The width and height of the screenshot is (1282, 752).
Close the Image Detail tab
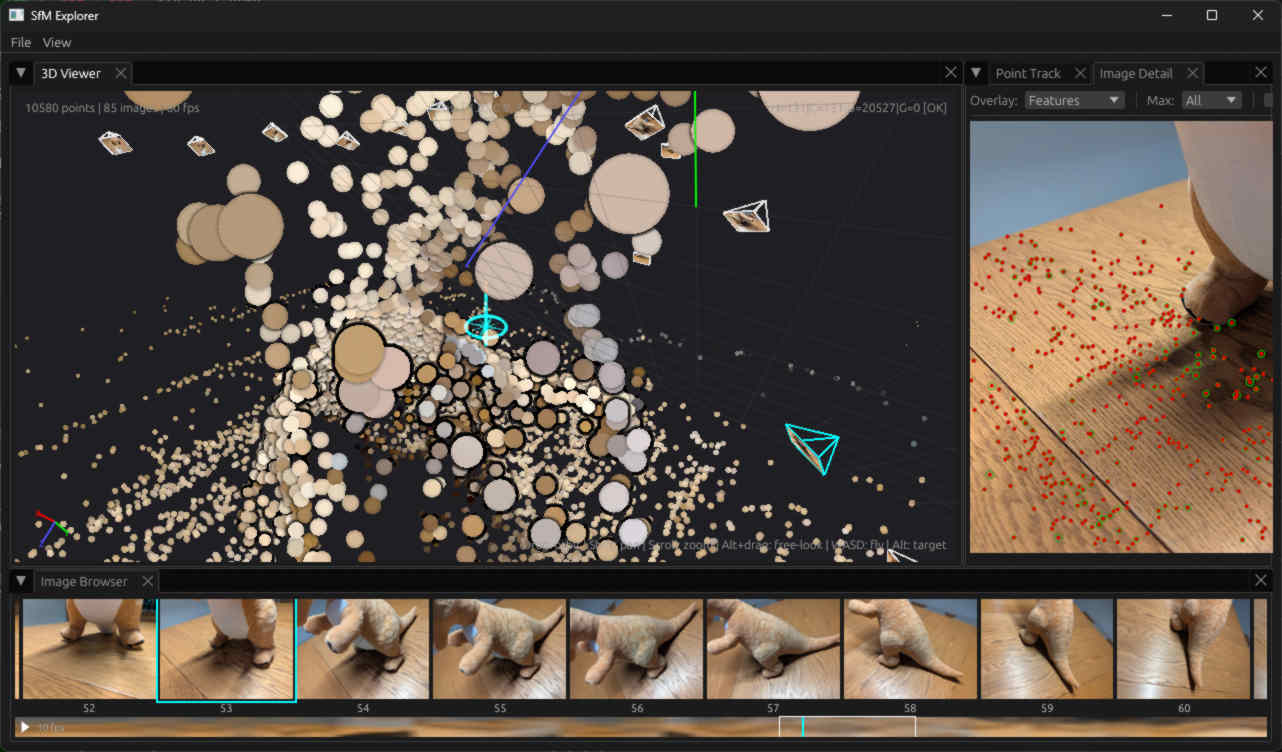pyautogui.click(x=1192, y=73)
